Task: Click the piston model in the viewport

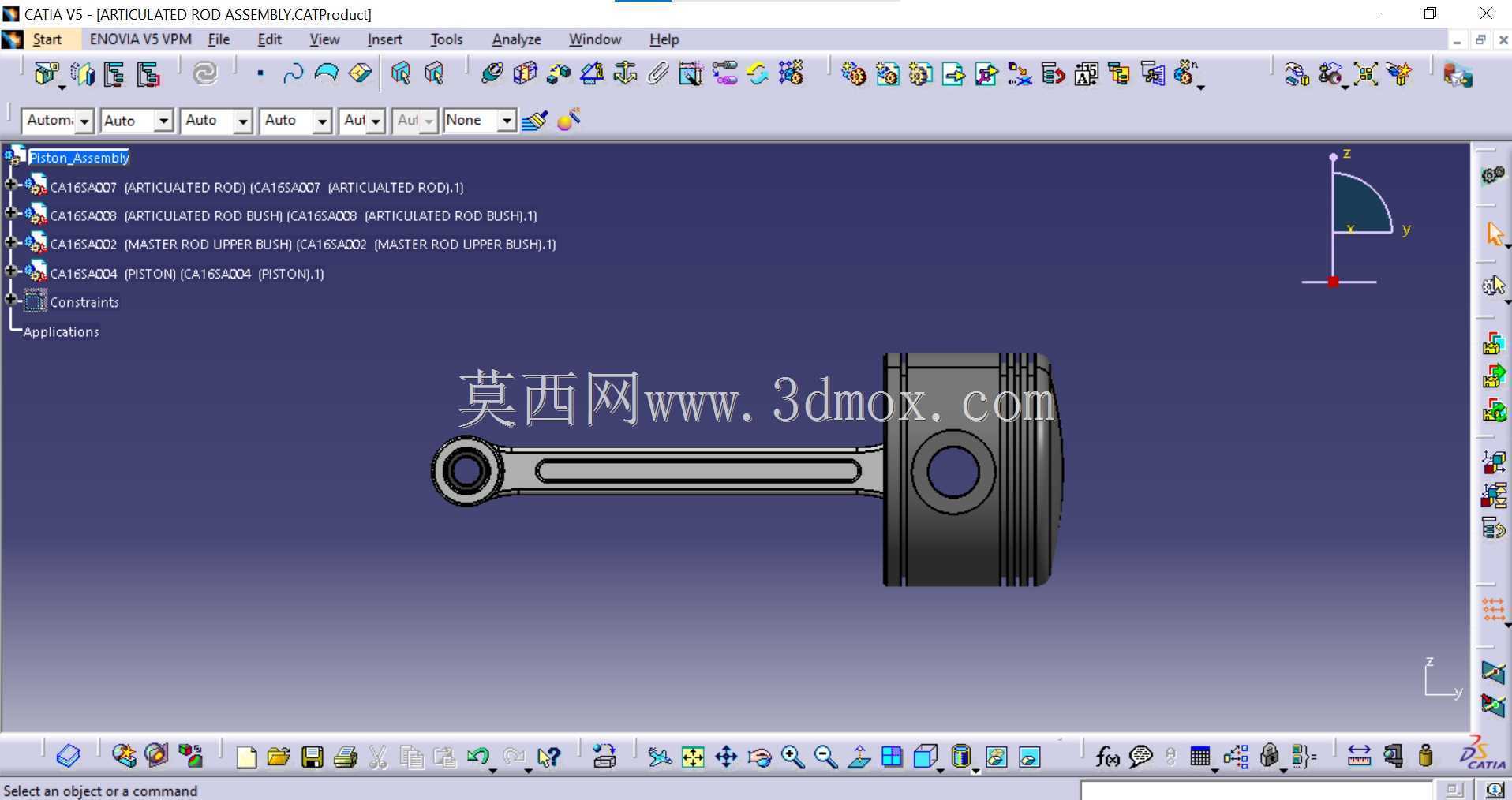Action: point(972,470)
